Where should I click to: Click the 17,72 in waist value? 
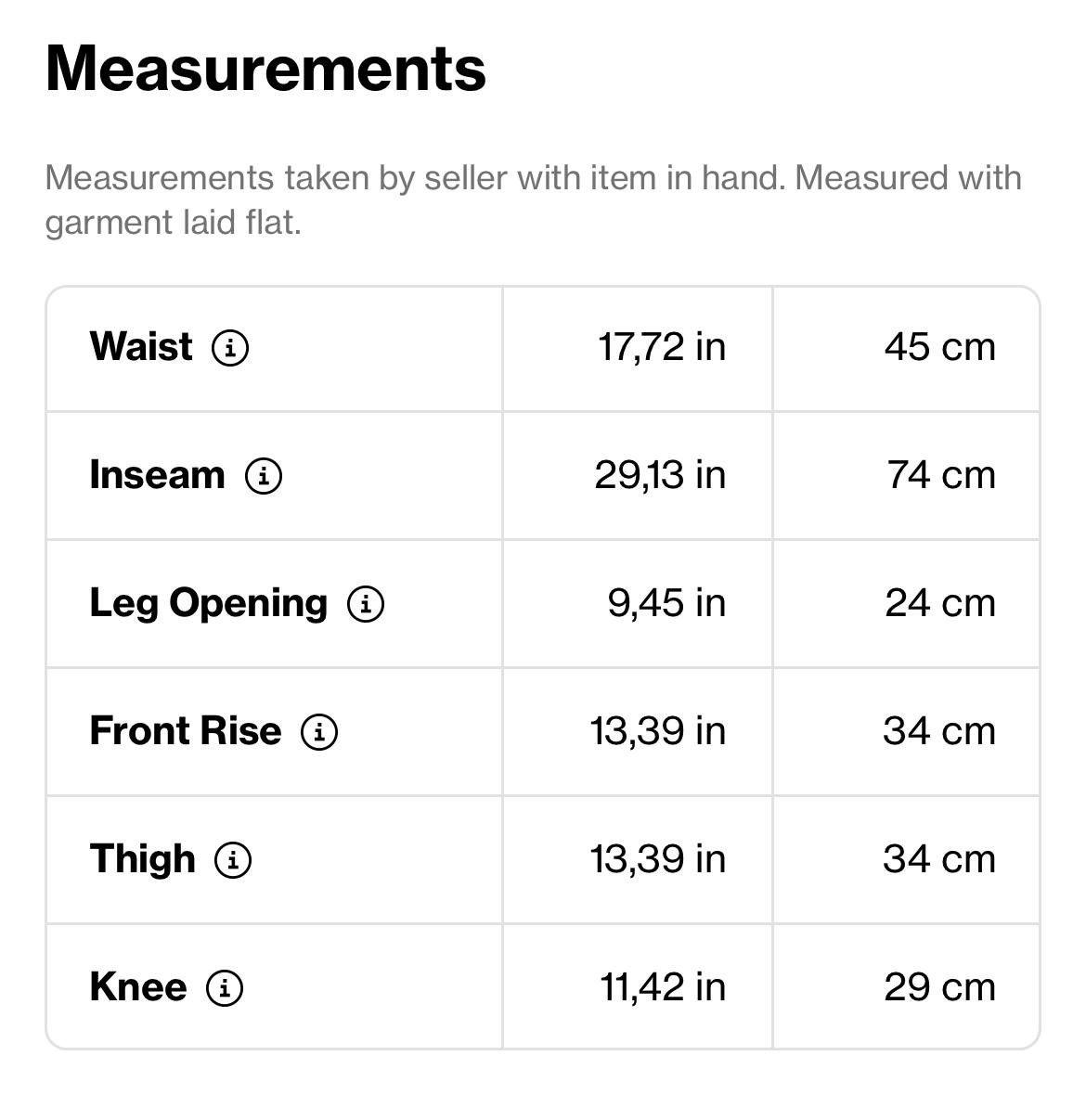[x=662, y=347]
